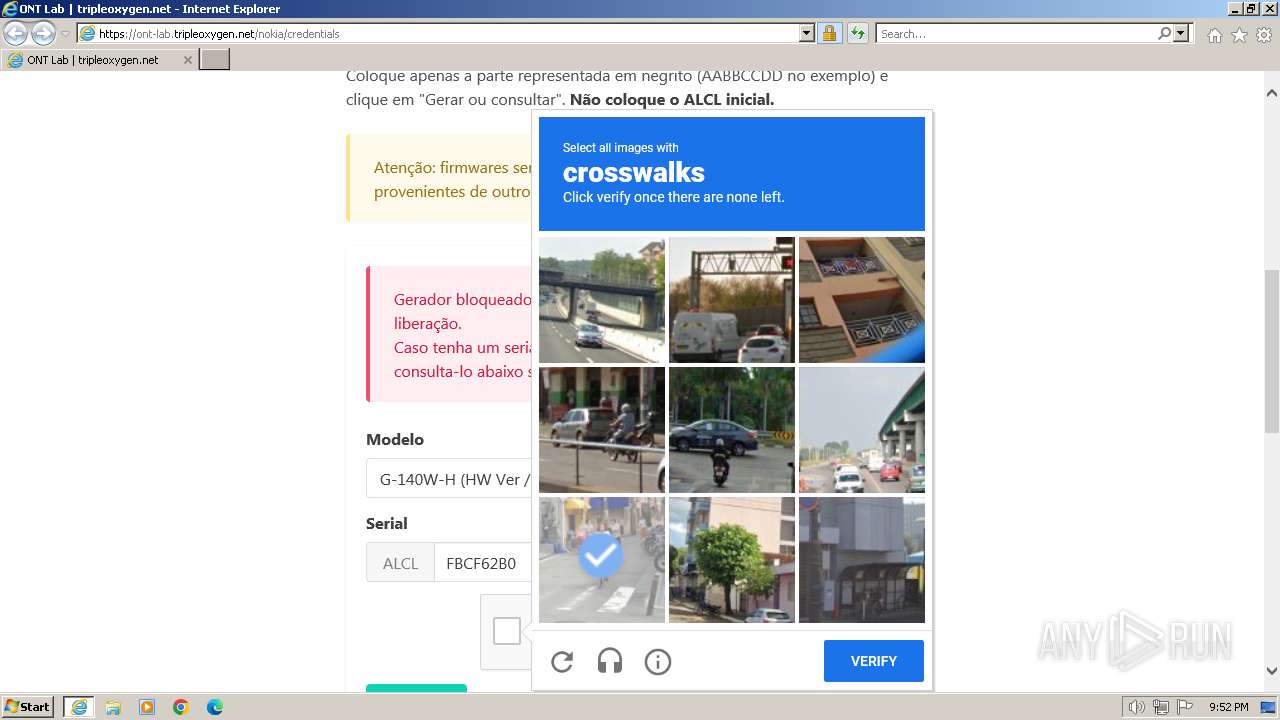This screenshot has width=1280, height=720.
Task: Open the network tray icon
Action: (1161, 707)
